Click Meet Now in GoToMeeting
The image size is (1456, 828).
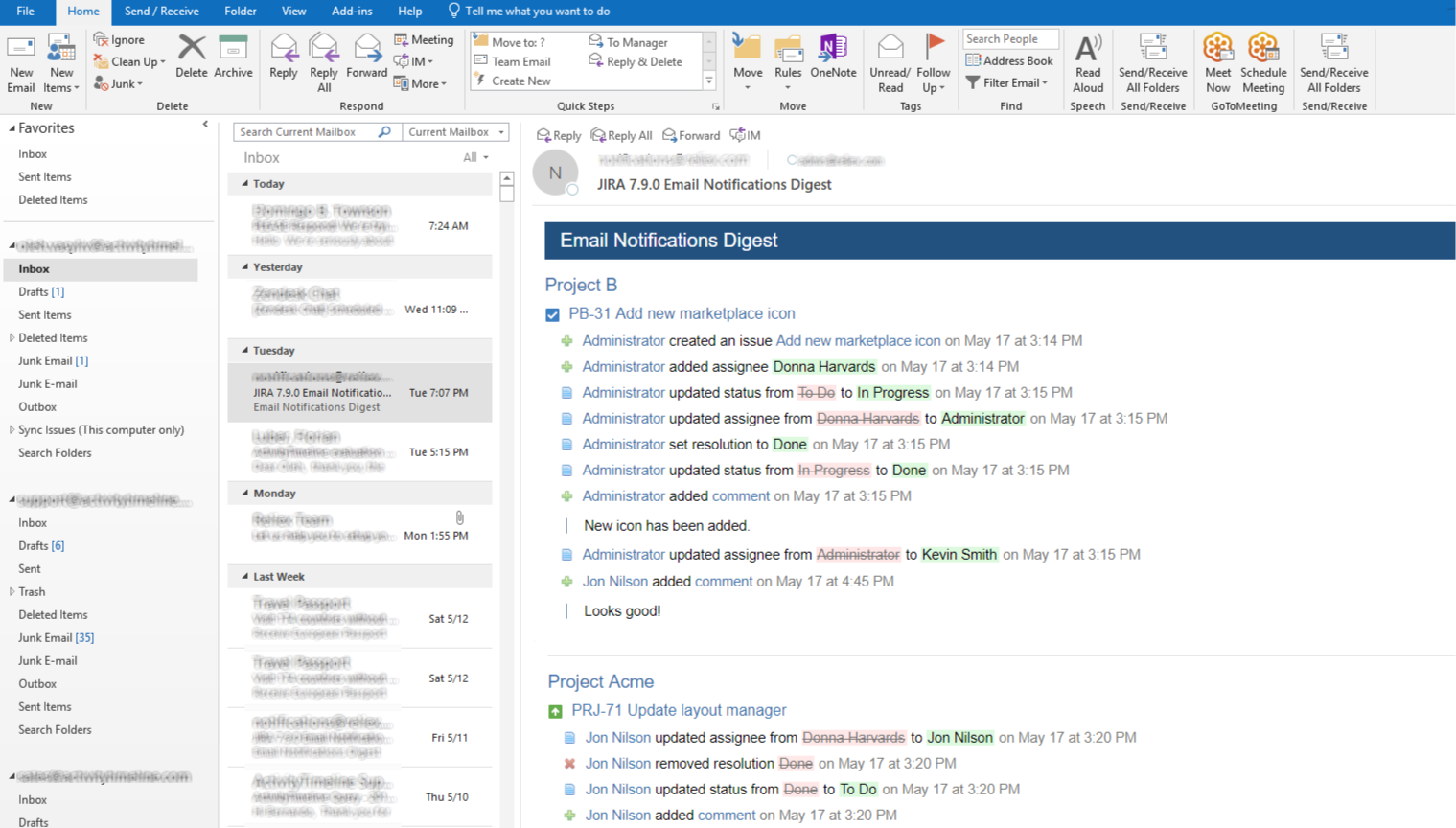click(x=1218, y=63)
